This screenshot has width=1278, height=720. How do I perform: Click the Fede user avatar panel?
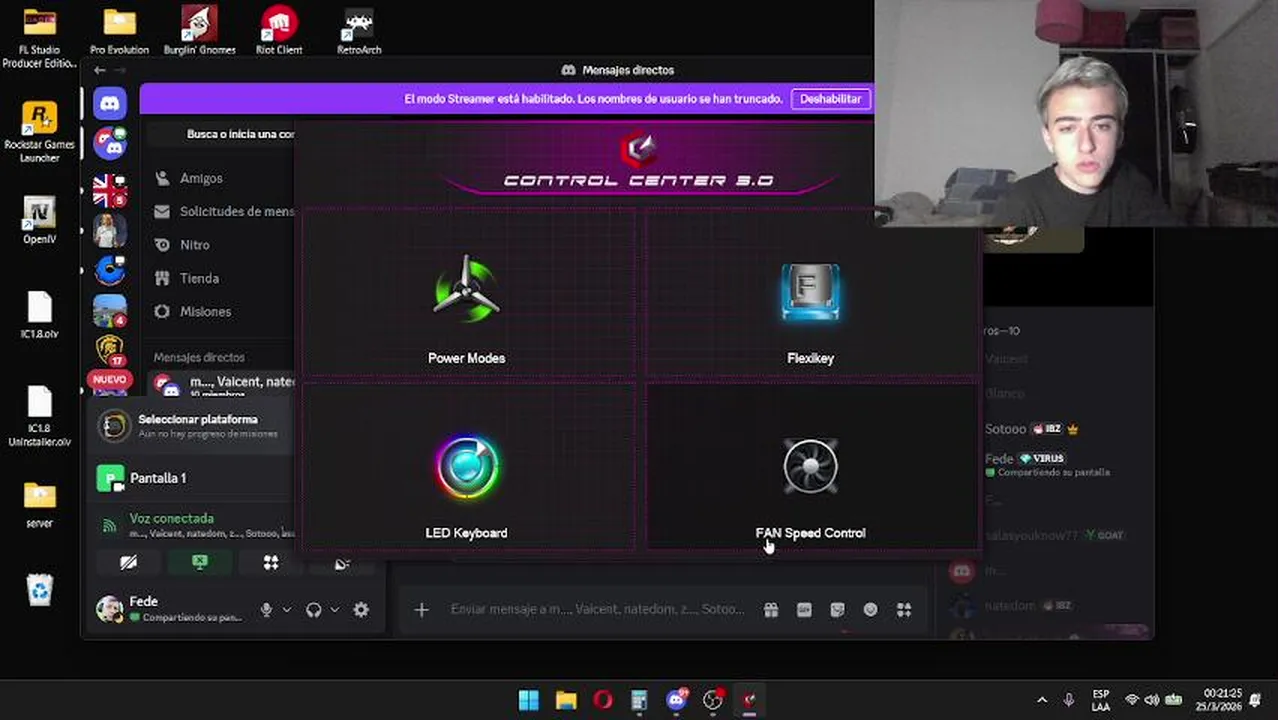170,609
